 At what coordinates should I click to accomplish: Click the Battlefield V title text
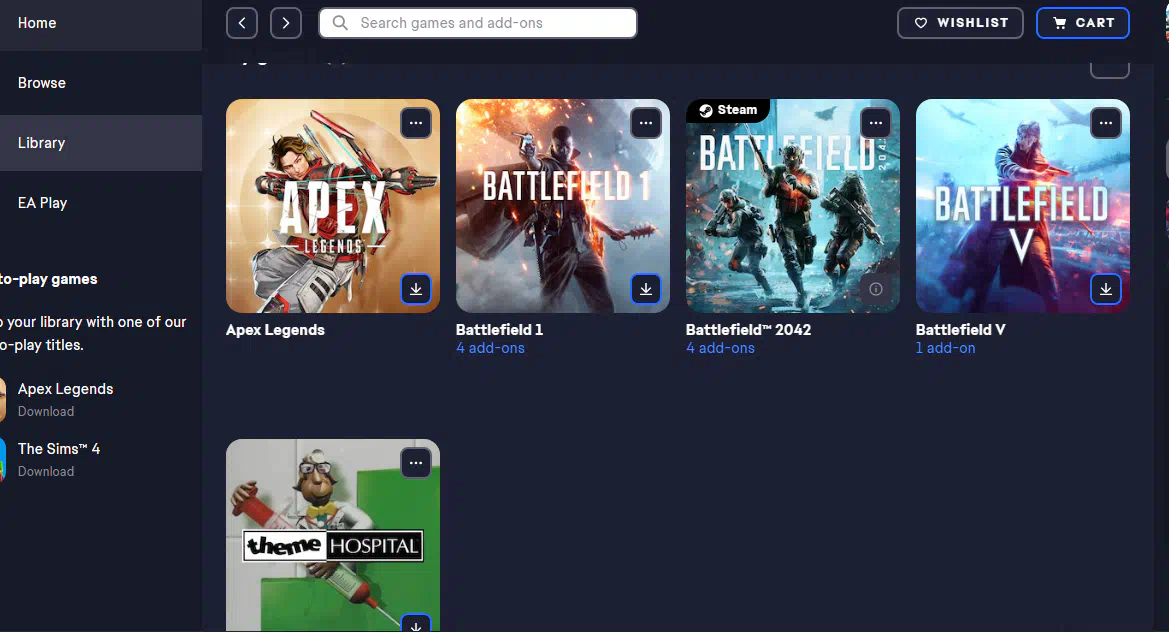click(960, 329)
